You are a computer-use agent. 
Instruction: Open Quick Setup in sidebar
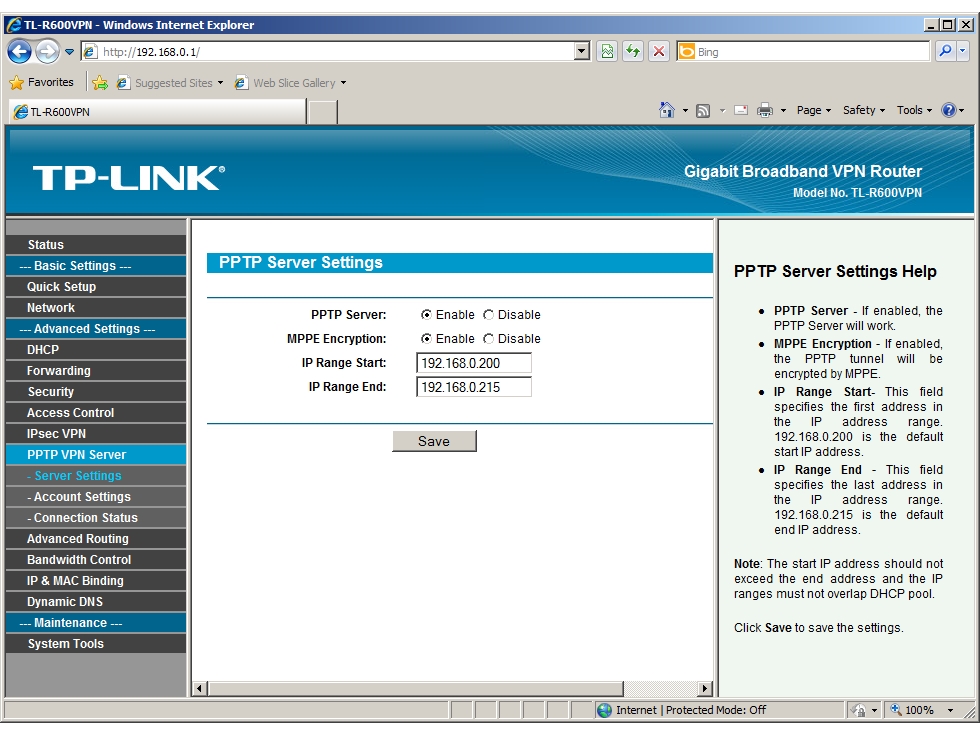[x=96, y=287]
